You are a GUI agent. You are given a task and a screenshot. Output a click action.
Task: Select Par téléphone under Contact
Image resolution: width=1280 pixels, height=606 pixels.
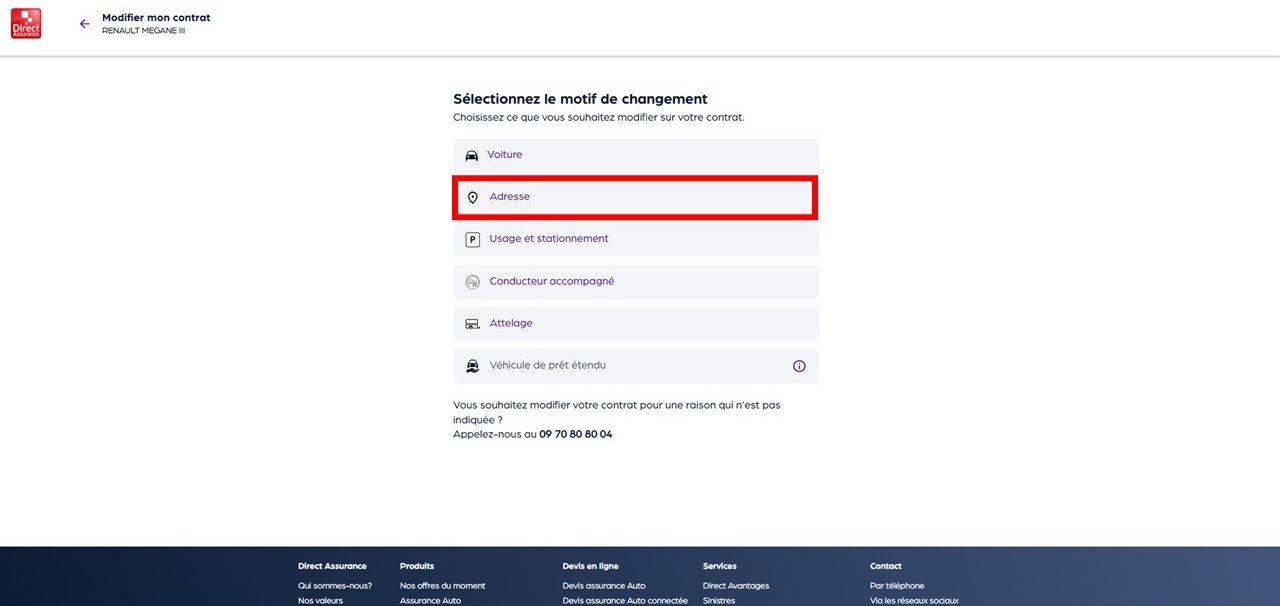coord(897,586)
